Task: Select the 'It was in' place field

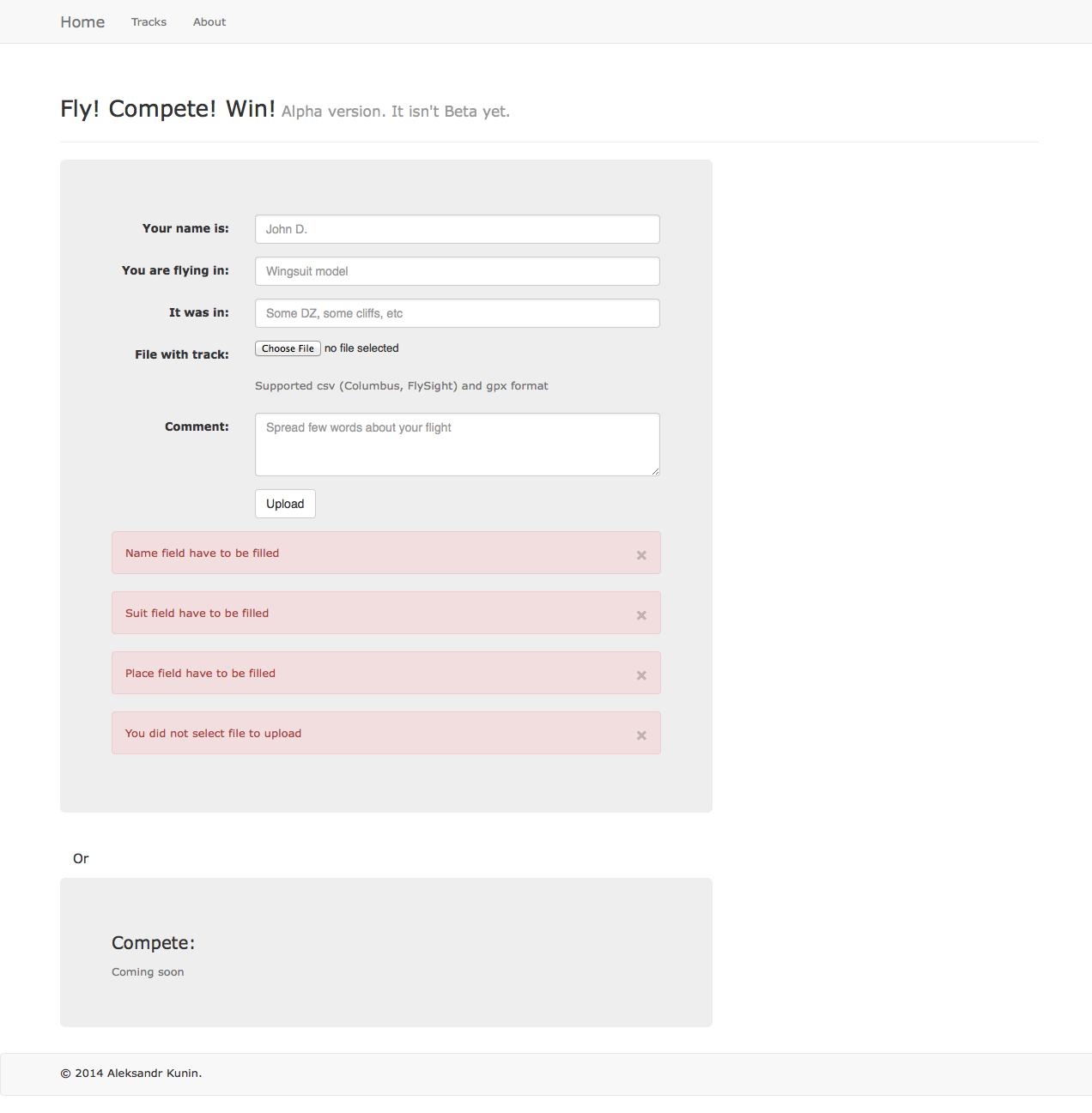Action: click(x=458, y=313)
